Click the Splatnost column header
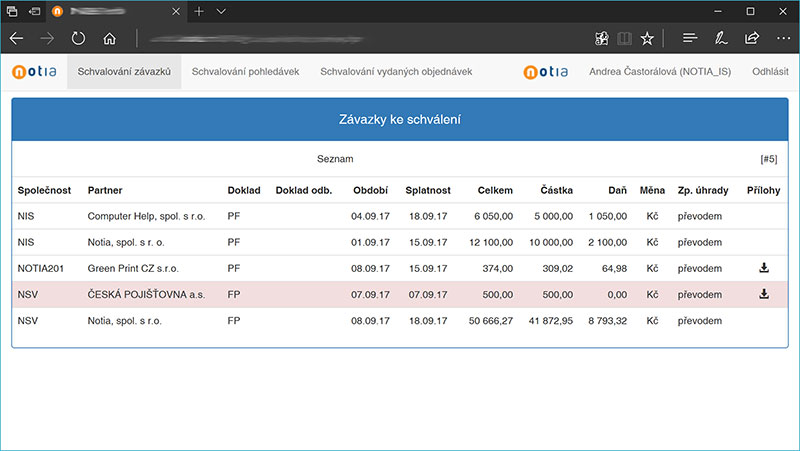The width and height of the screenshot is (800, 451). pos(428,190)
